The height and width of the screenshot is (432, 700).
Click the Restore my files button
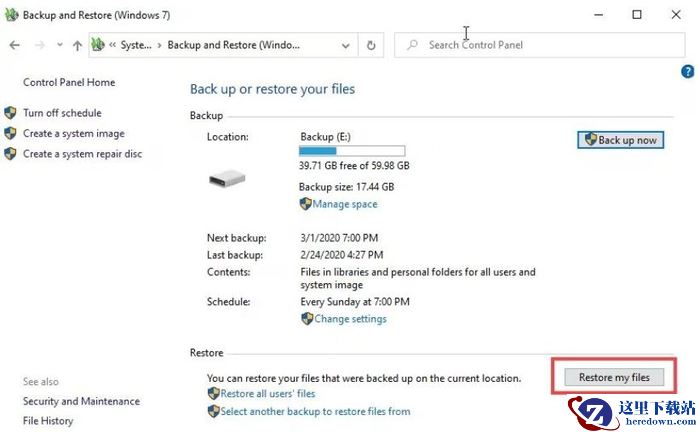614,378
